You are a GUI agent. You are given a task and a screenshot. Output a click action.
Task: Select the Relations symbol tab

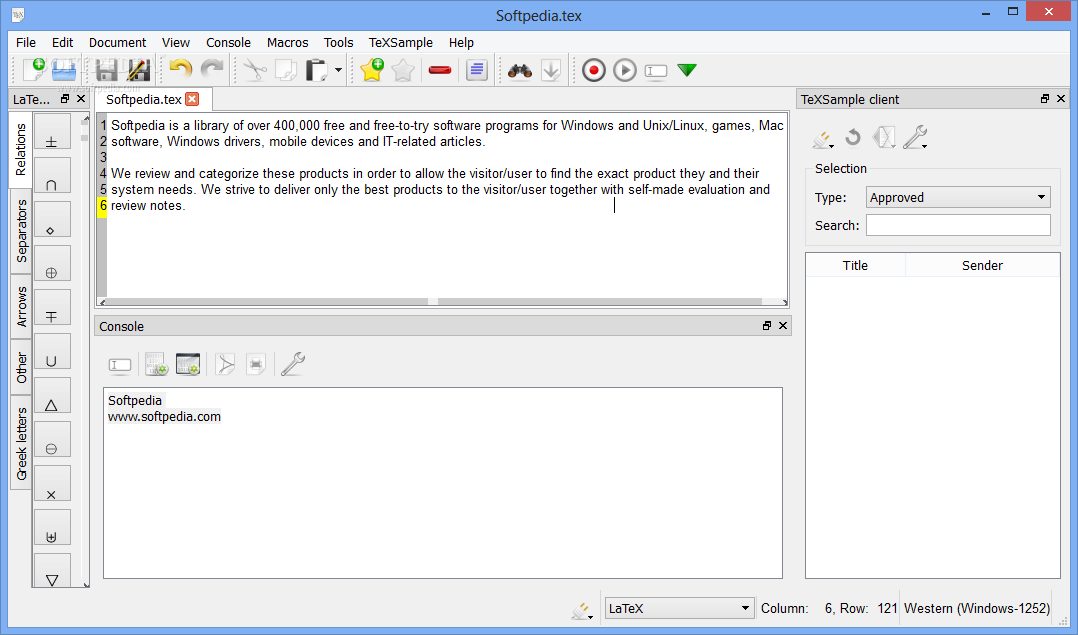[x=21, y=149]
